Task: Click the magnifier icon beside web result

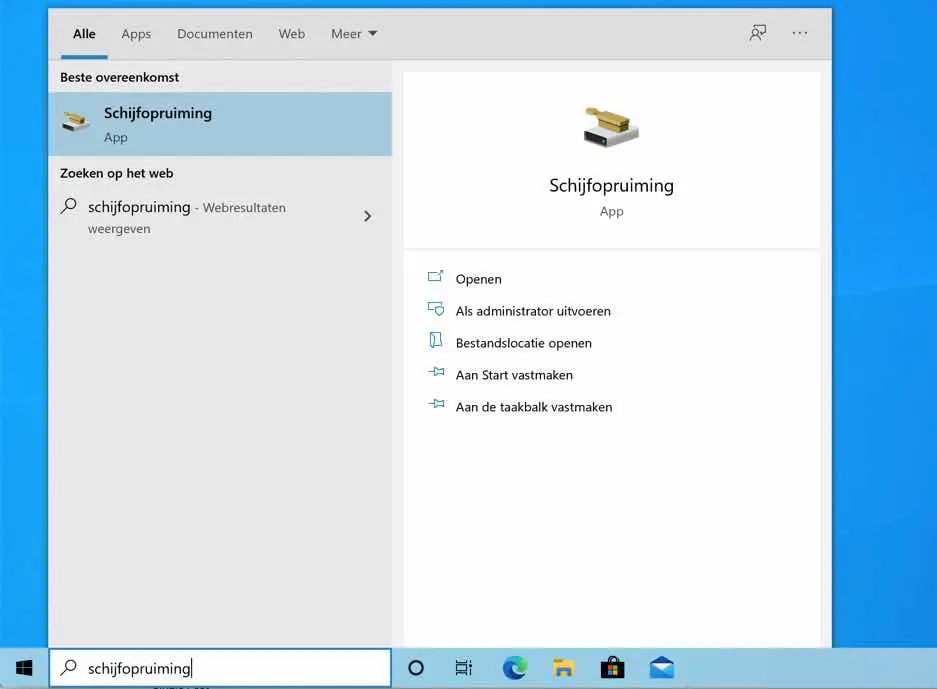Action: tap(69, 207)
